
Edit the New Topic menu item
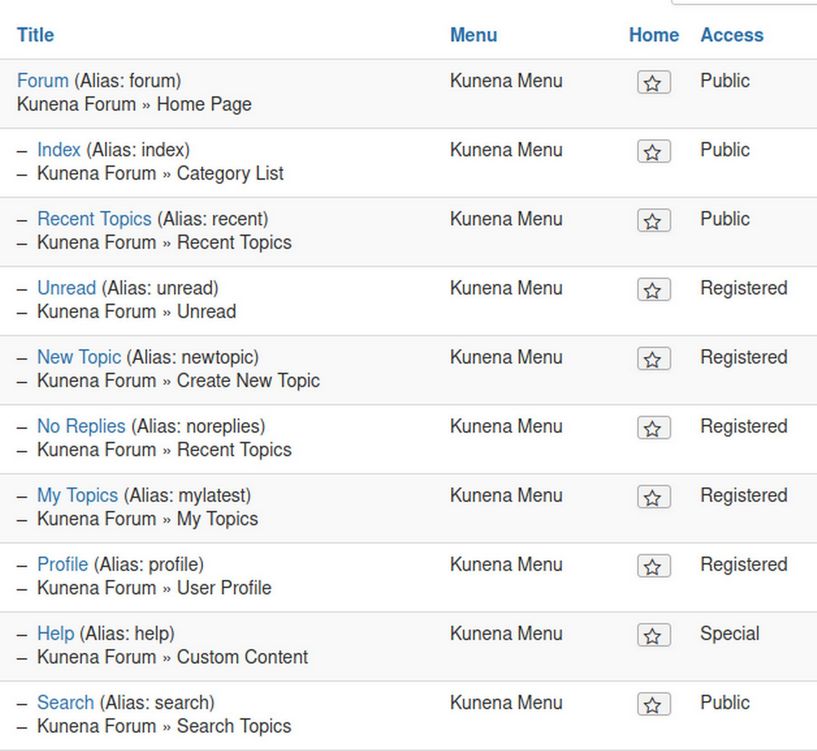[x=79, y=357]
